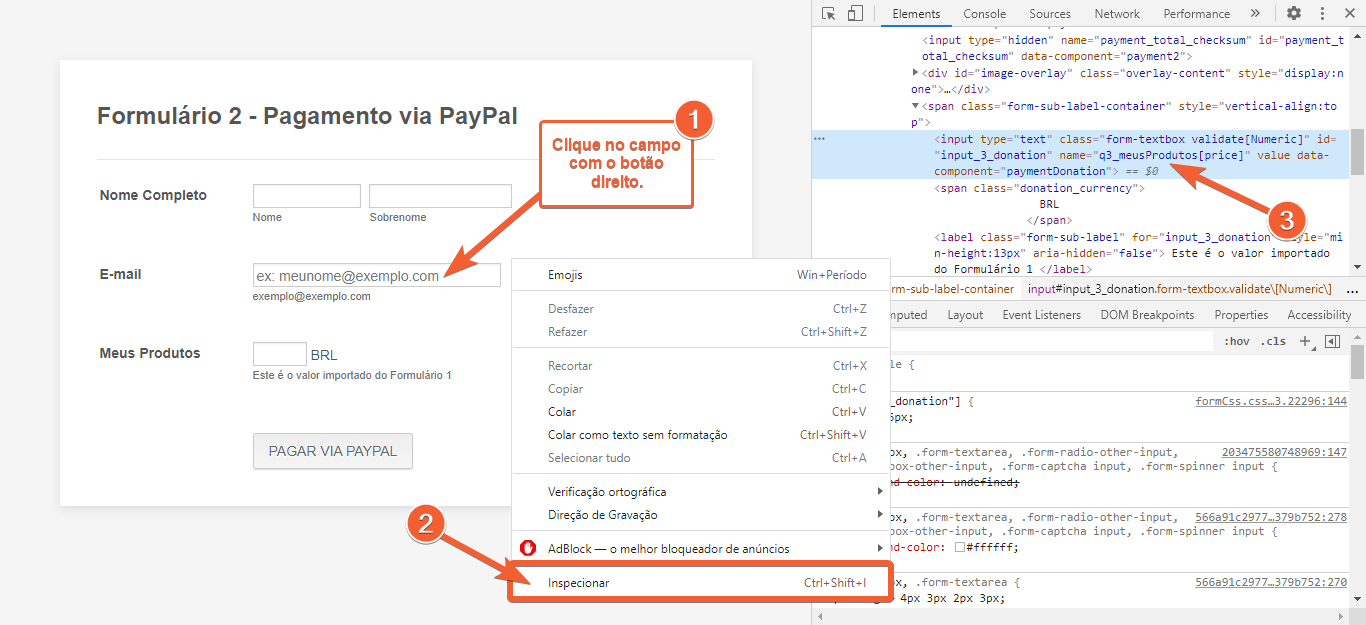The width and height of the screenshot is (1366, 625).
Task: Toggle the .cls class editor
Action: 1273,342
